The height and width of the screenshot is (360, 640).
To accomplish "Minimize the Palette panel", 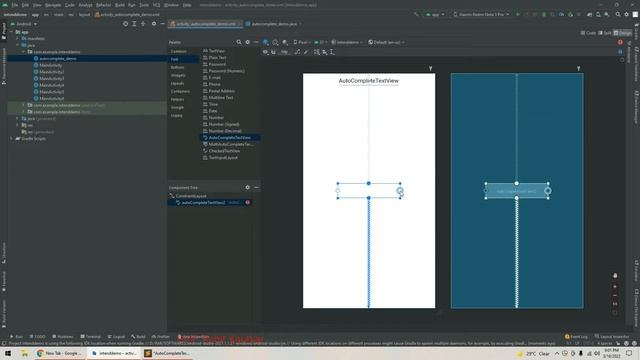I will (x=256, y=42).
